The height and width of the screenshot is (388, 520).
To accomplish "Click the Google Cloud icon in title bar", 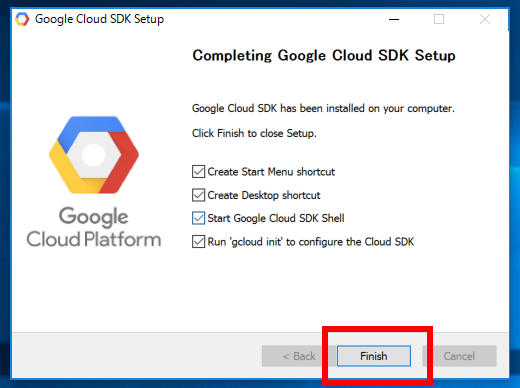I will click(22, 19).
